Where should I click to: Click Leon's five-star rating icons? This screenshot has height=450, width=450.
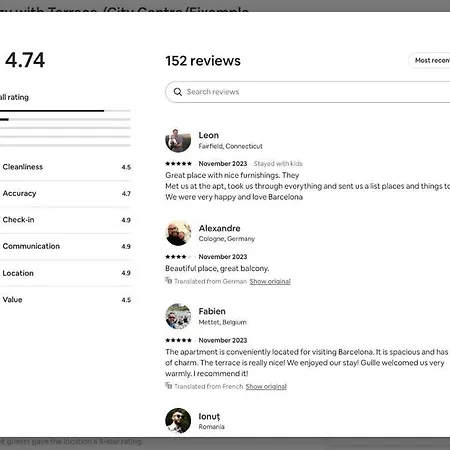click(178, 164)
